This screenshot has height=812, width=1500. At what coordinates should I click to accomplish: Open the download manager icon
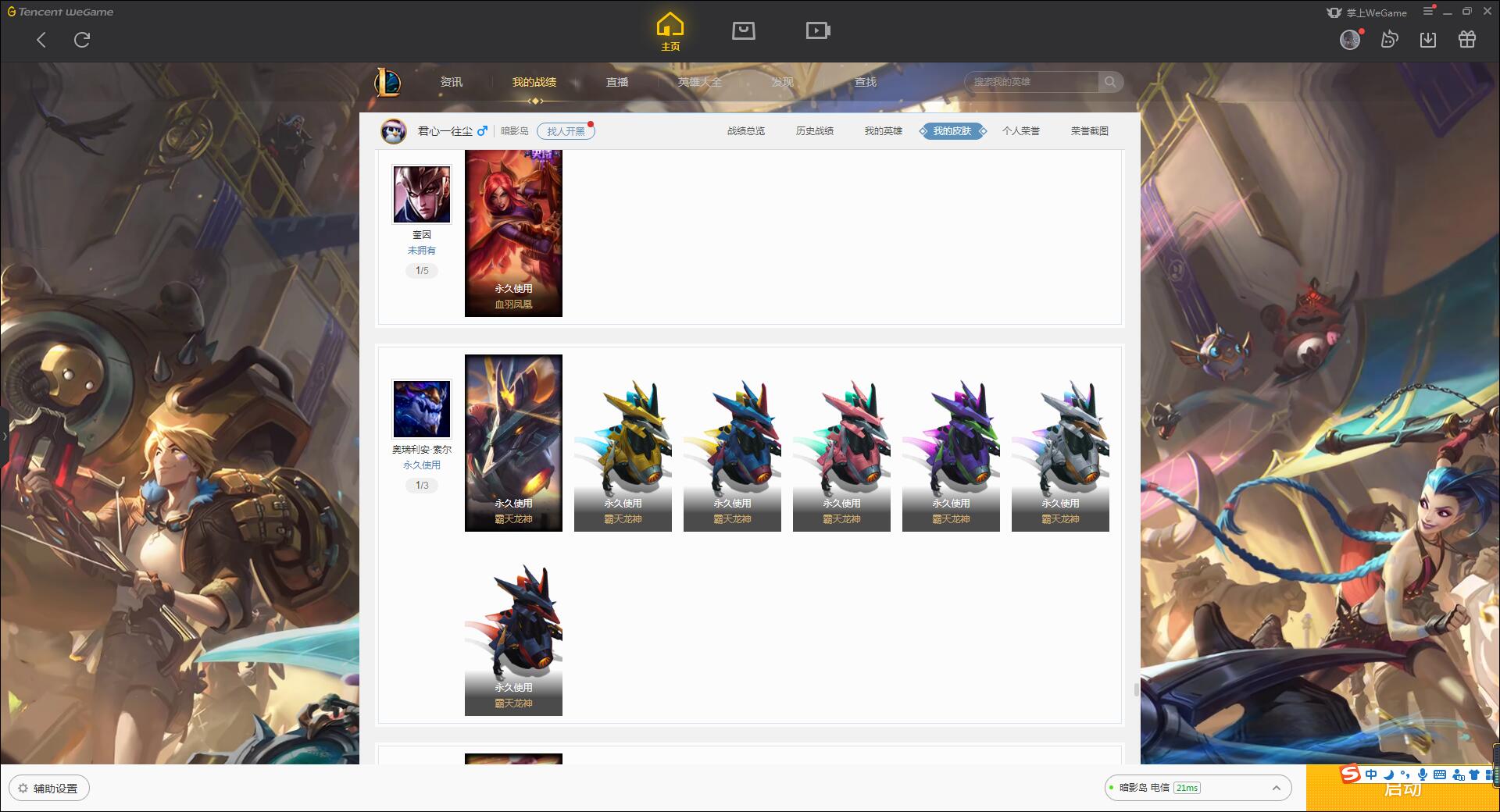tap(1428, 39)
